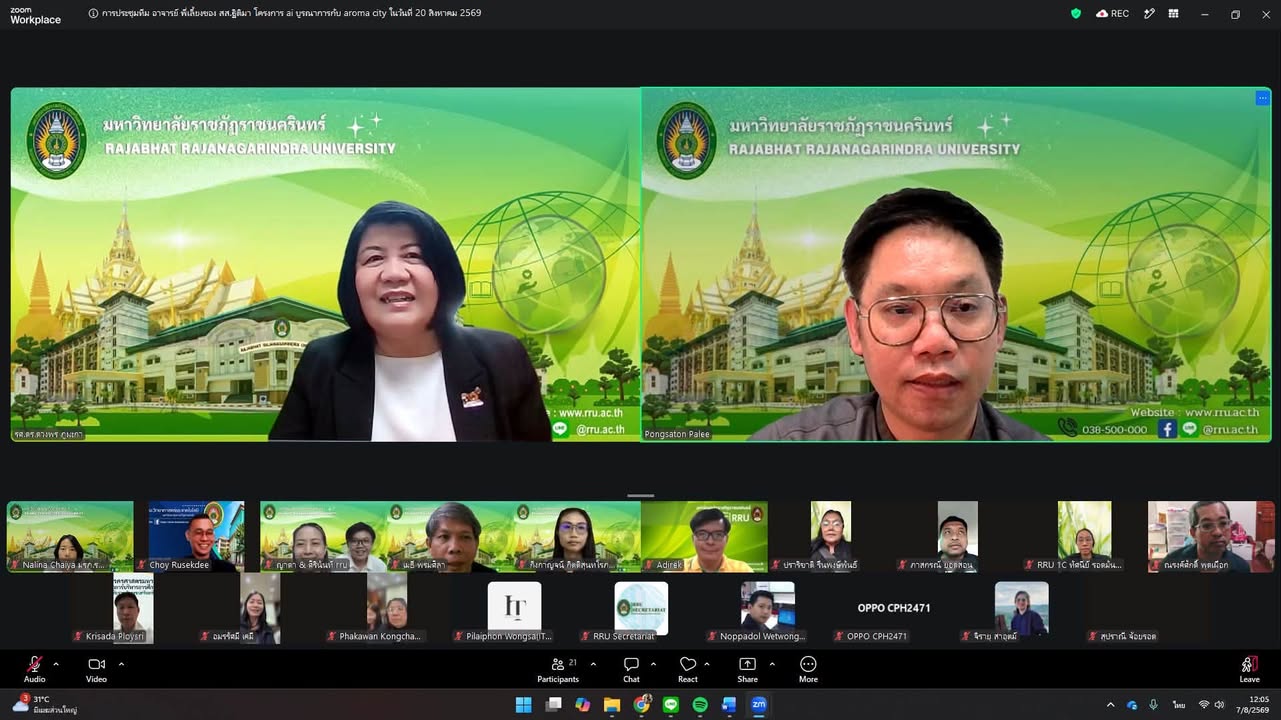1281x720 pixels.
Task: Select Noppadol Wetwong's video thumbnail
Action: (x=768, y=608)
